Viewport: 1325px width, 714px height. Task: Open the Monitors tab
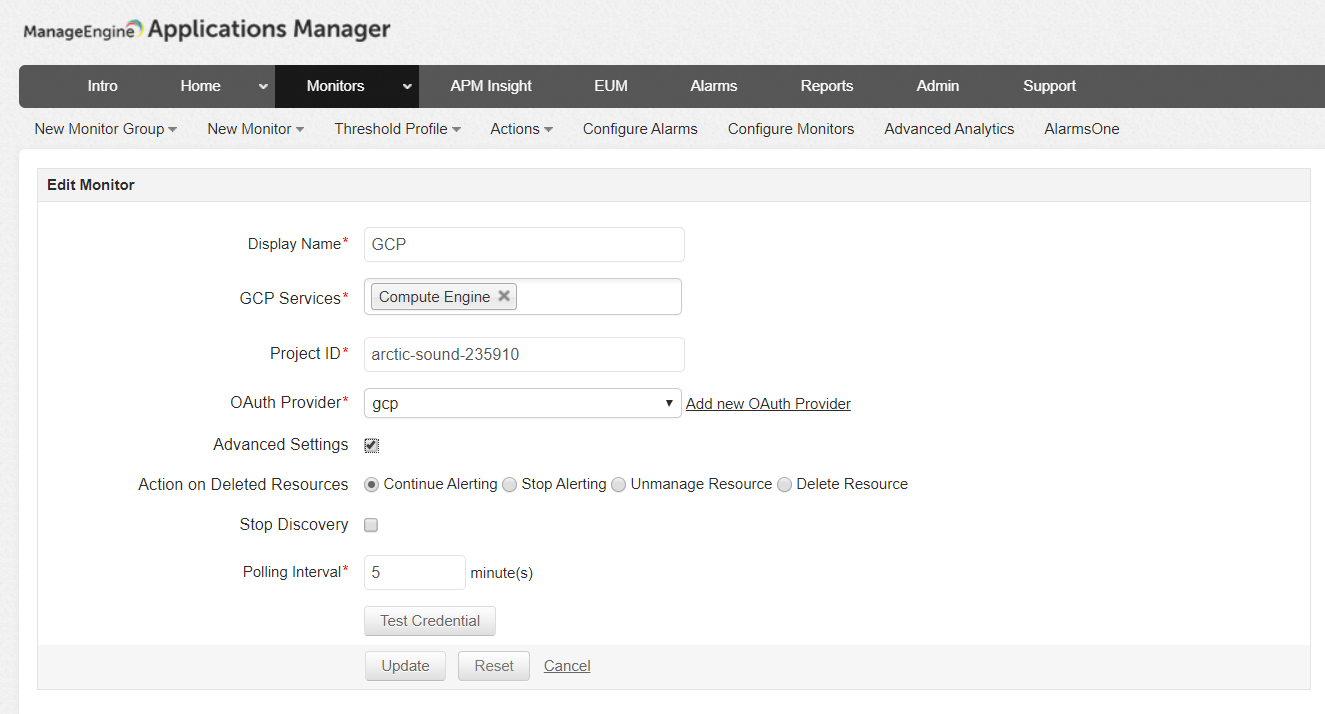tap(336, 86)
